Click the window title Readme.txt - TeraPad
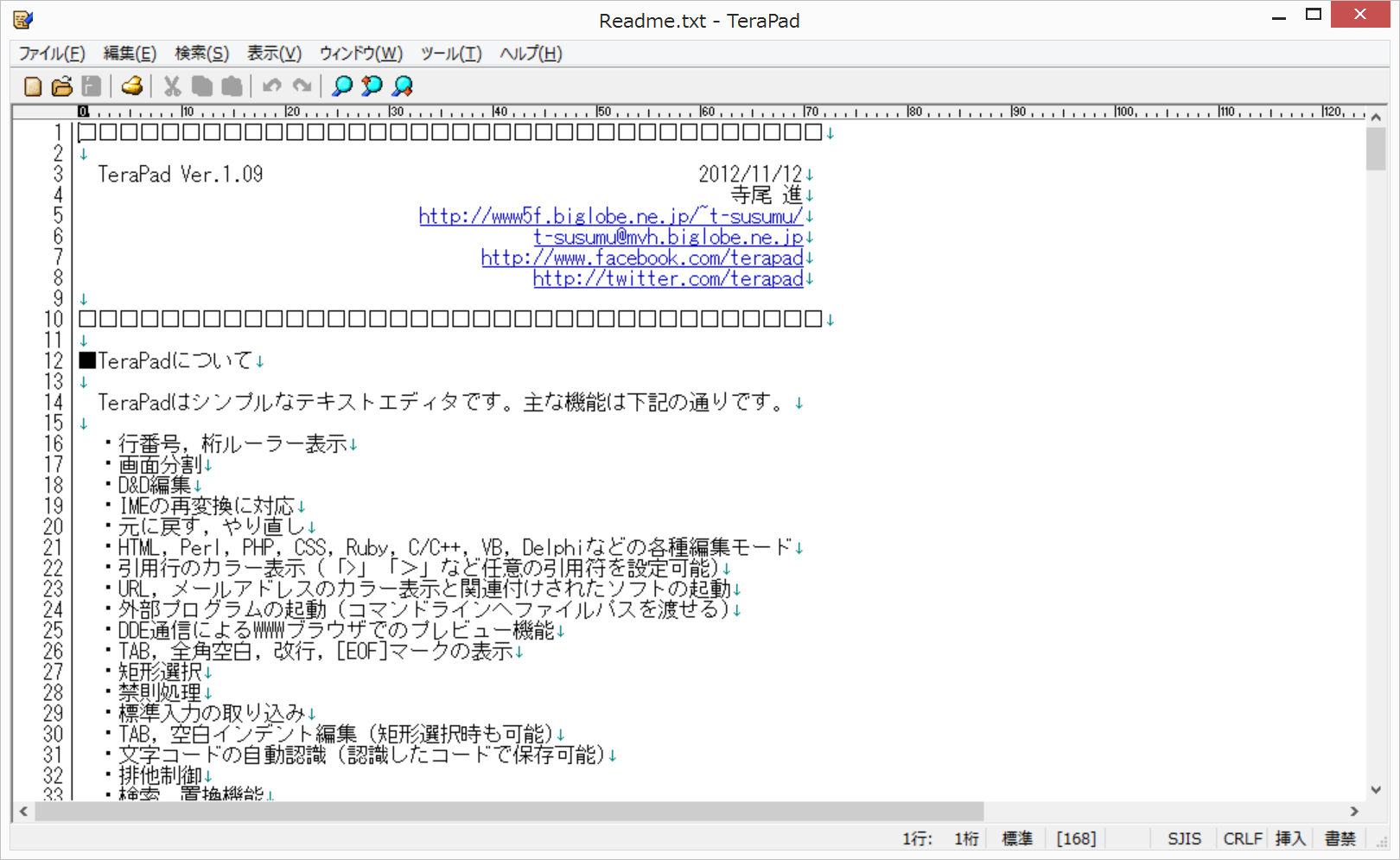Viewport: 1400px width, 860px height. click(x=699, y=21)
